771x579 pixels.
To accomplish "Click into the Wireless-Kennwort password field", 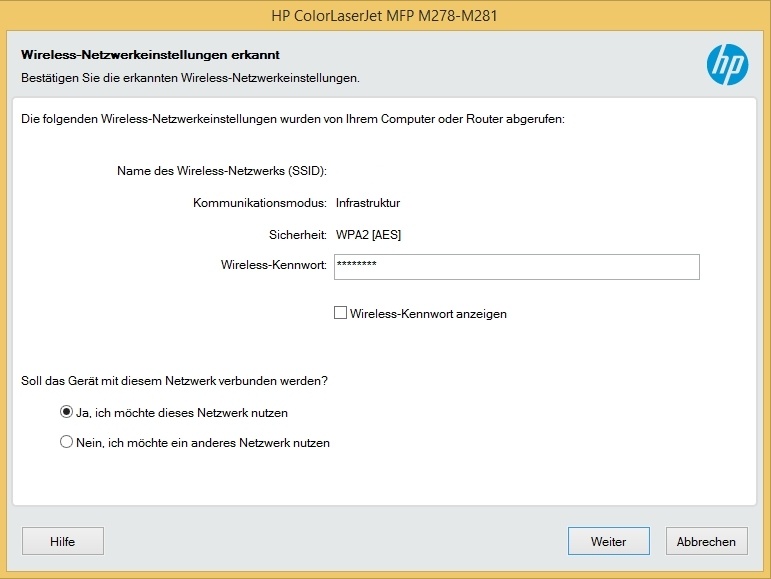I will coord(516,267).
